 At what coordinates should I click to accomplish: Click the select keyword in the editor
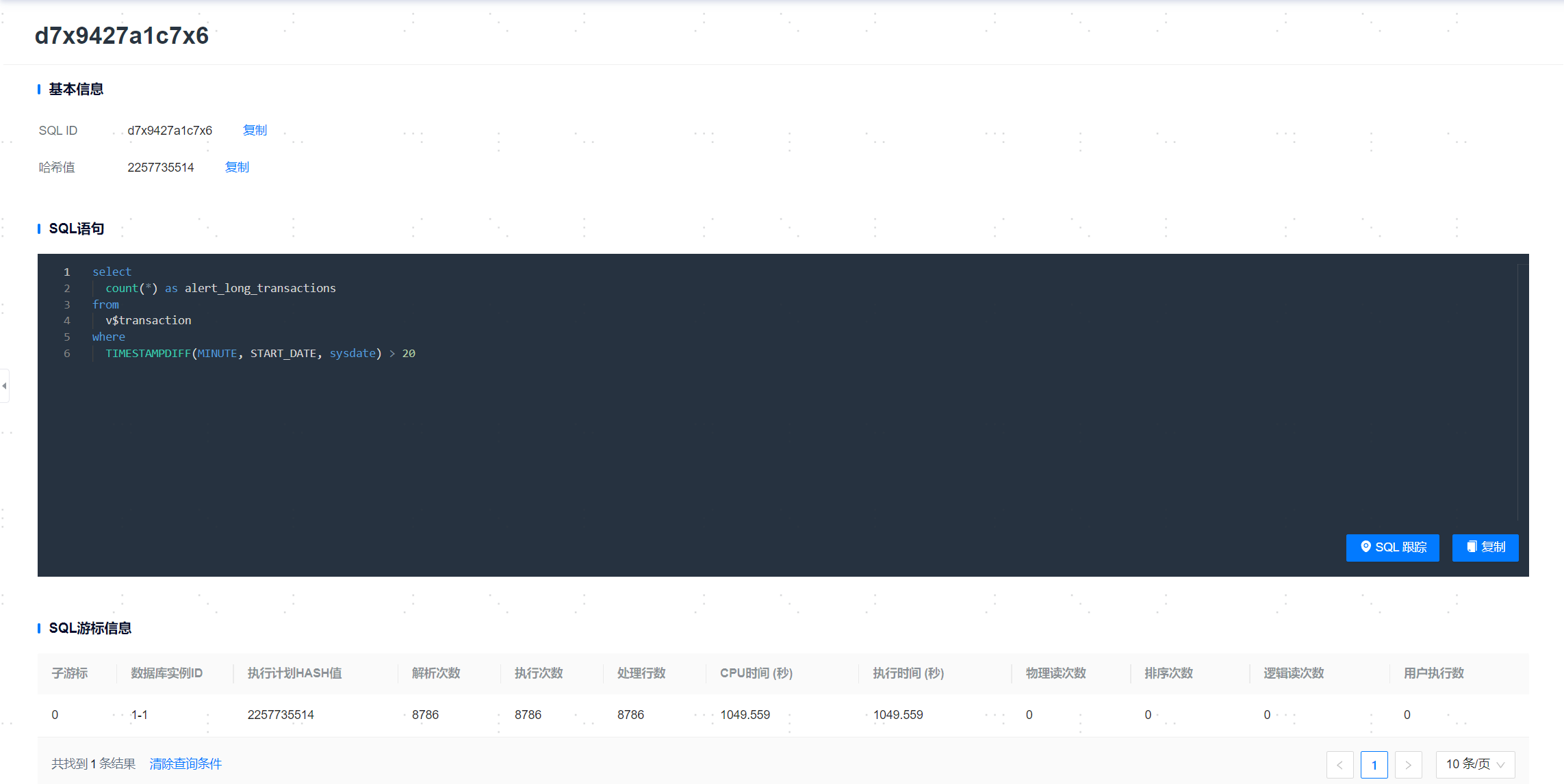(112, 272)
